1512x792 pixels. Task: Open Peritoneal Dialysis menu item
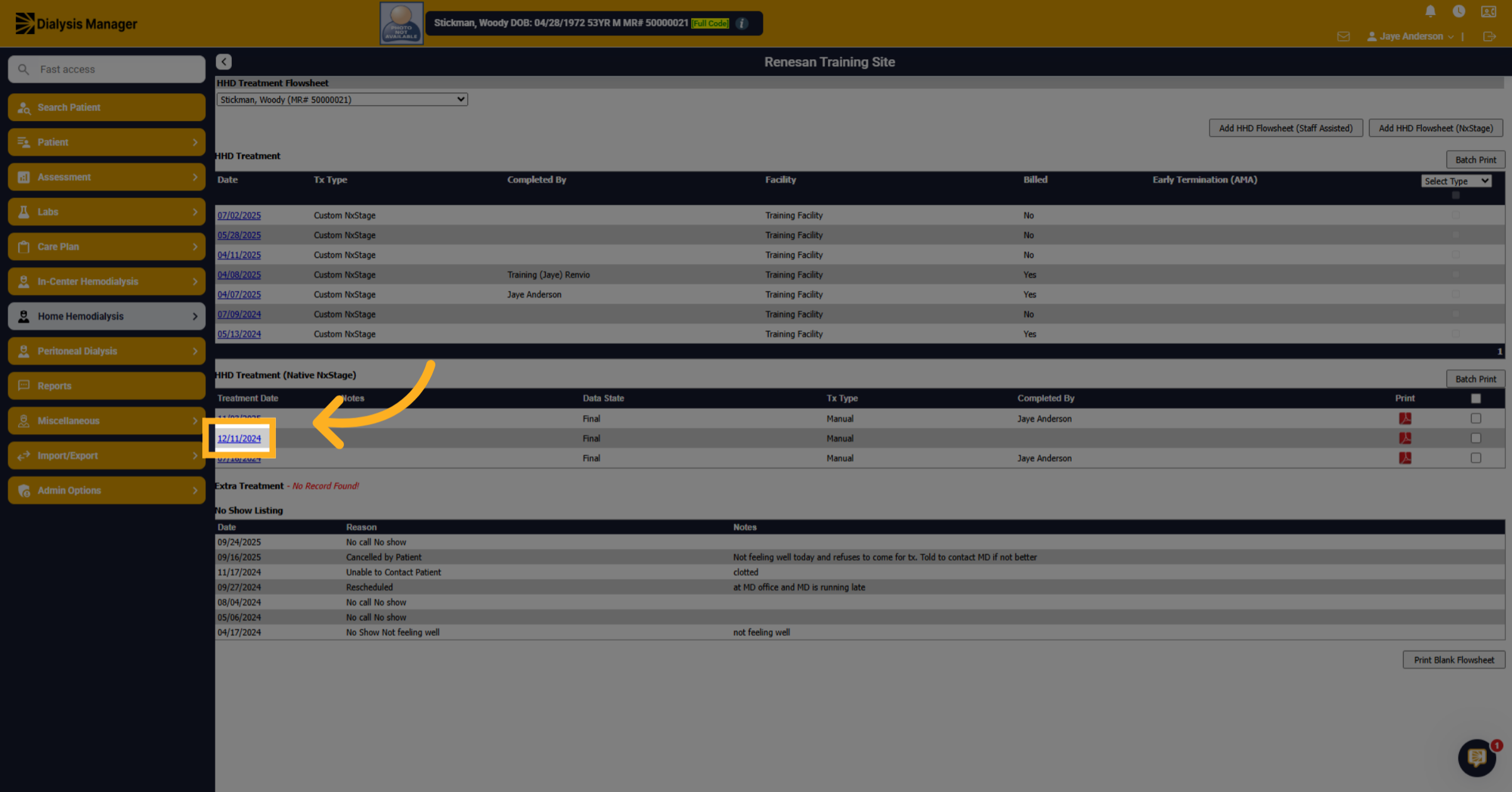click(106, 351)
